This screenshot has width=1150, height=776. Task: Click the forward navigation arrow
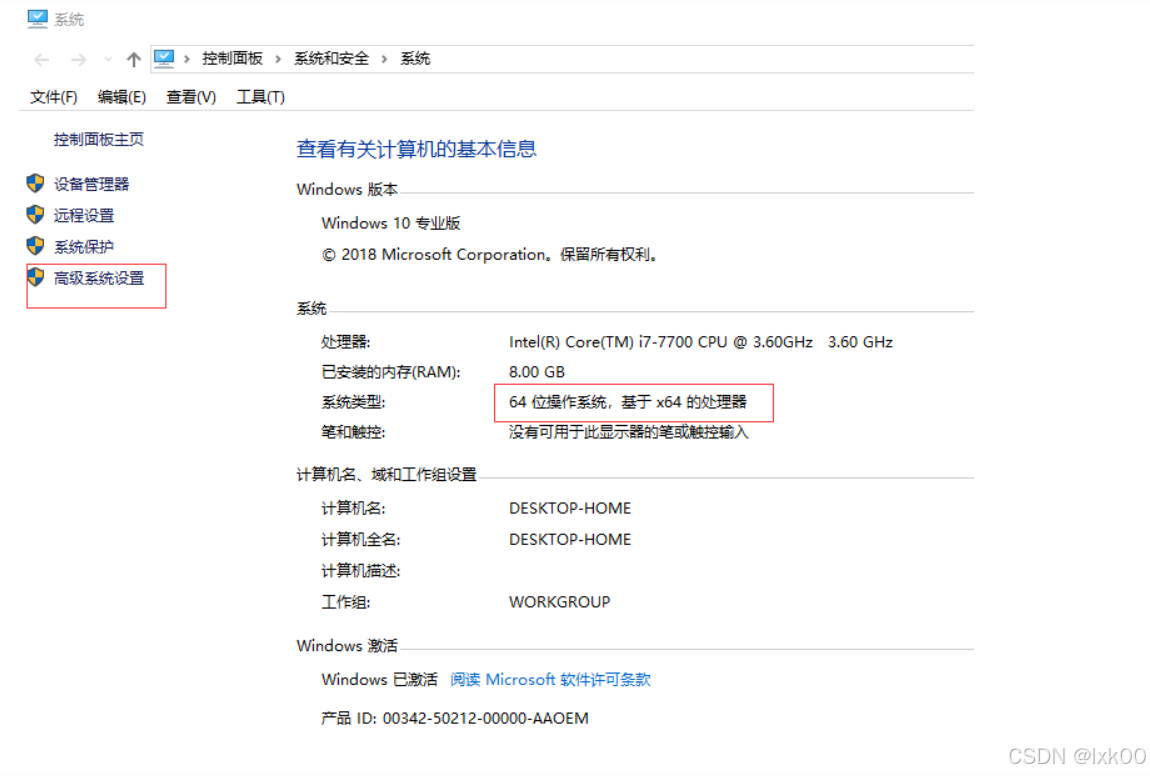78,59
